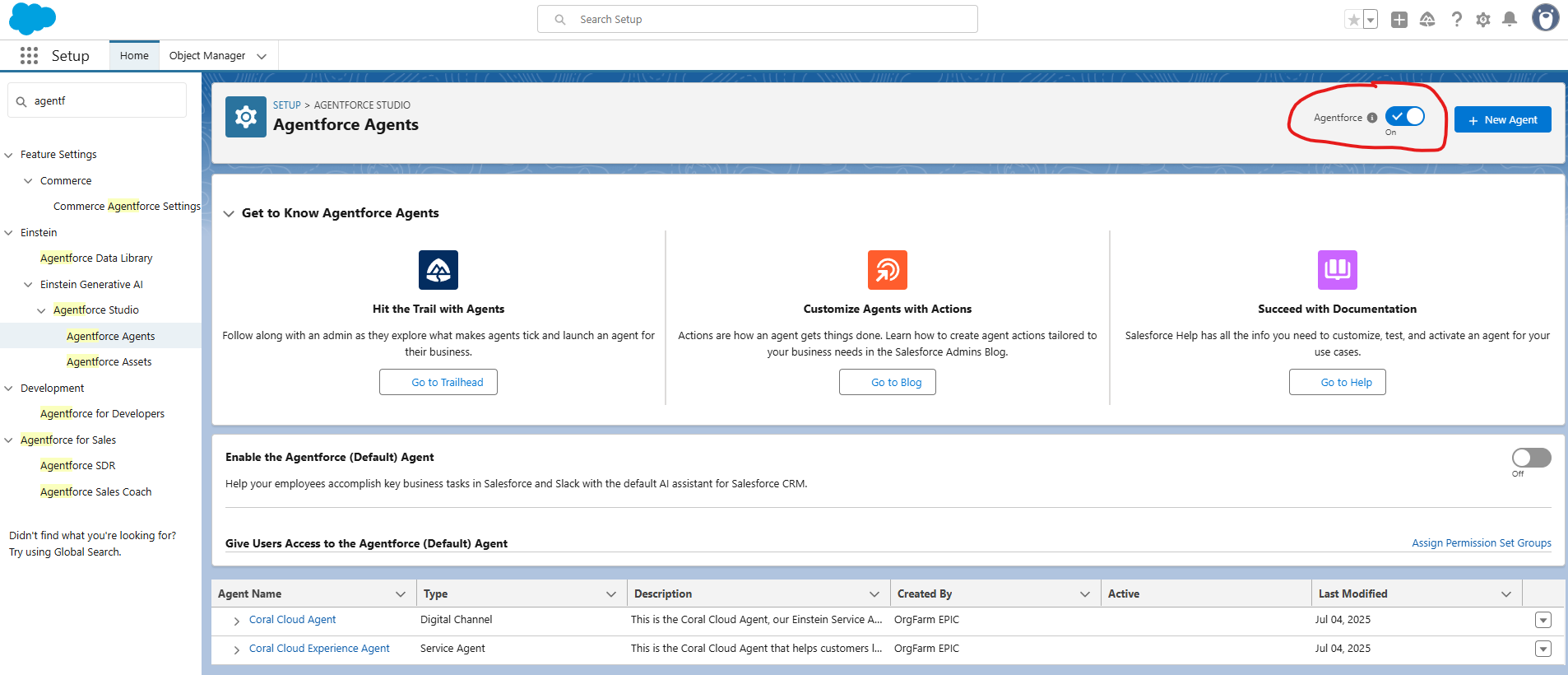Open Coral Cloud Experience Agent link
Viewport: 1568px width, 675px height.
(319, 649)
